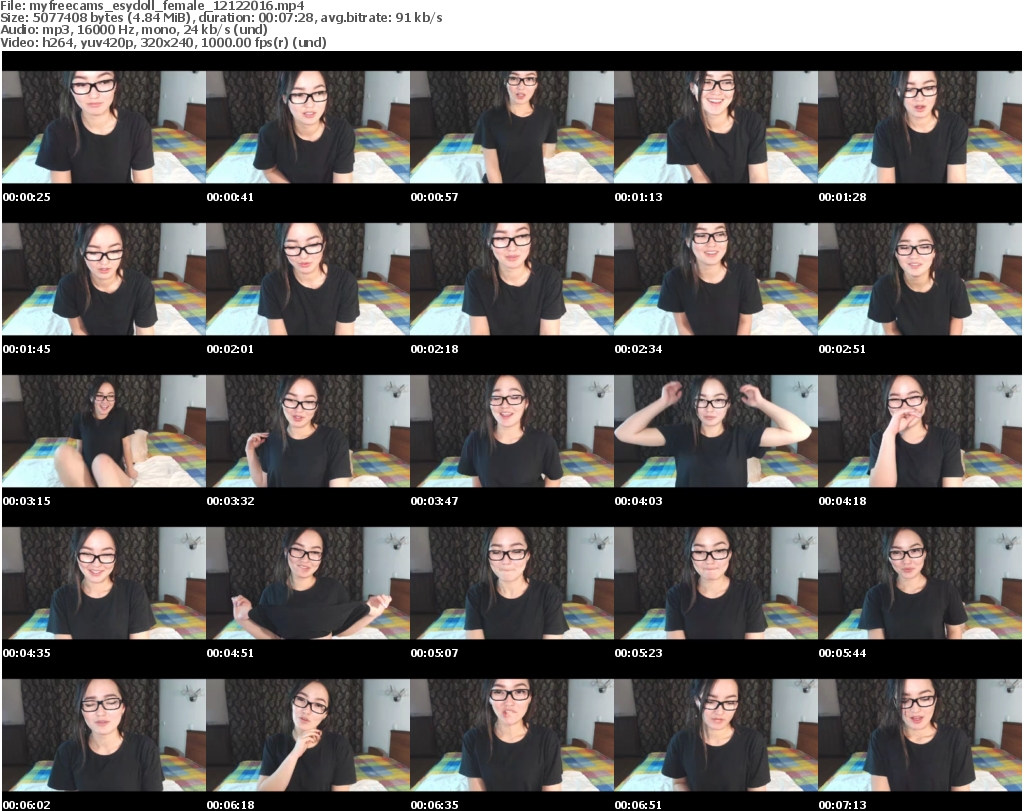Select the thumbnail frame above 00:04:35

104,583
